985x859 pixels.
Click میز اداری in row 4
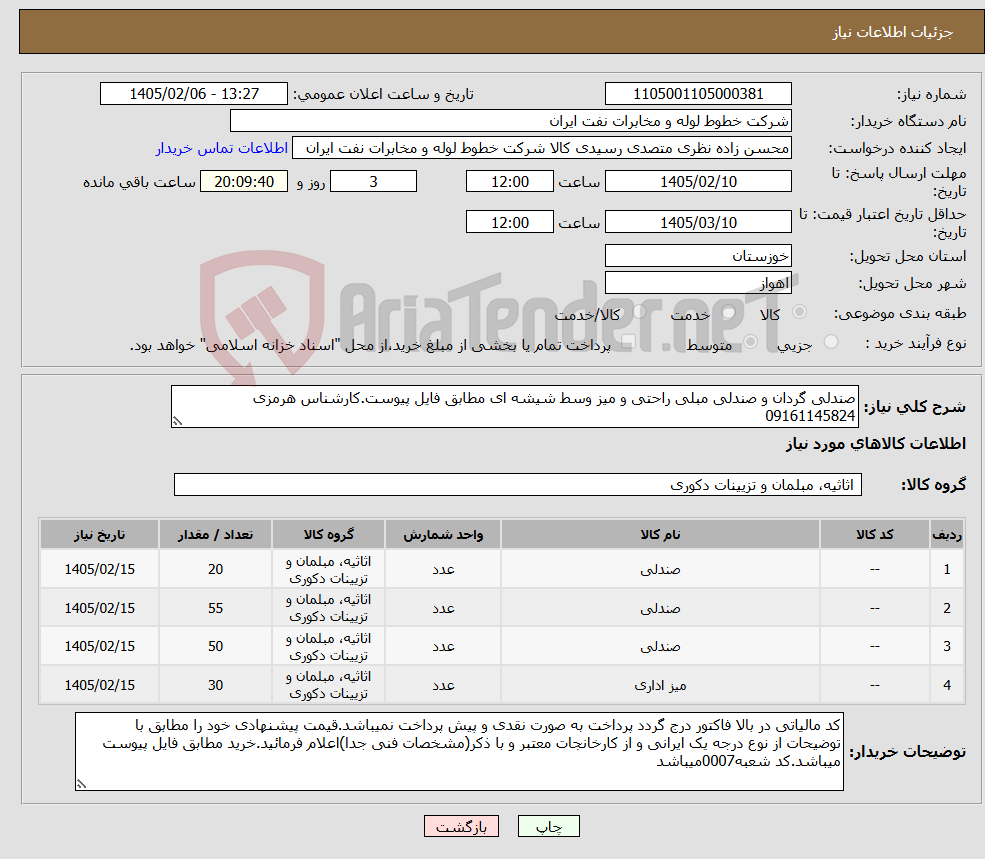point(660,685)
